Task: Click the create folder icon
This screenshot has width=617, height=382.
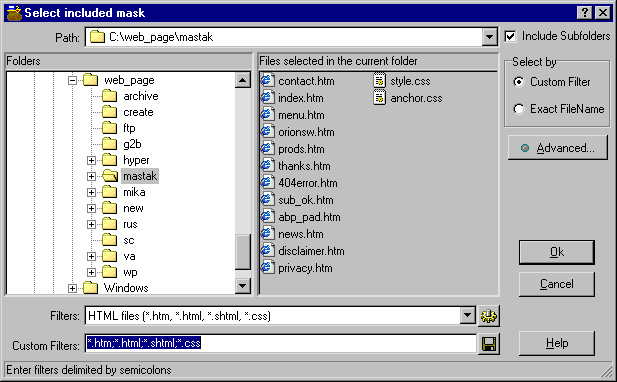Action: pos(110,112)
